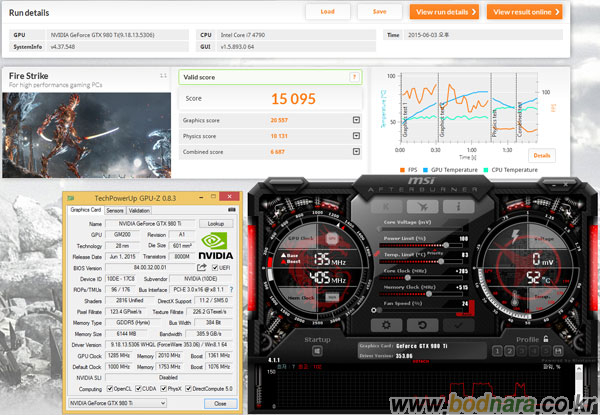Click the GPU-Z Name field

point(150,224)
